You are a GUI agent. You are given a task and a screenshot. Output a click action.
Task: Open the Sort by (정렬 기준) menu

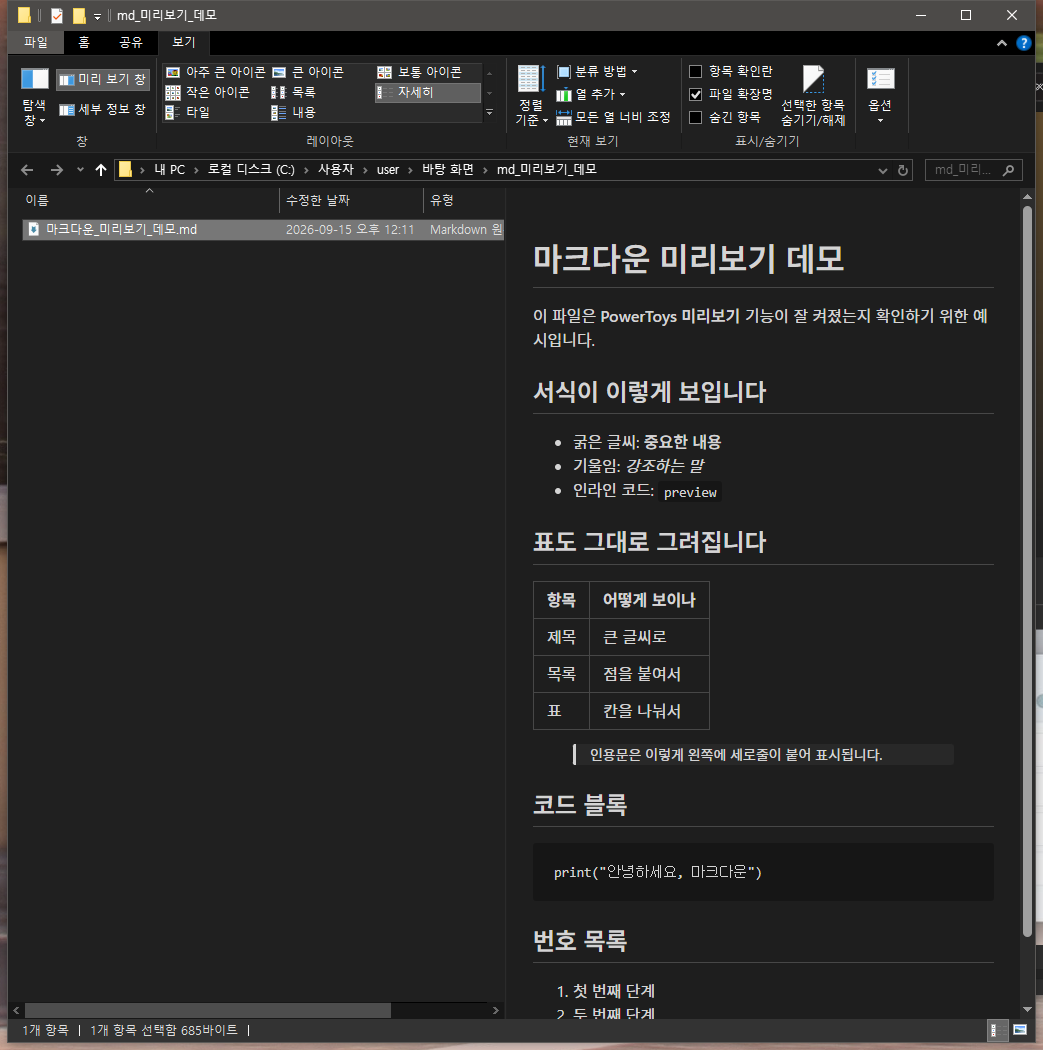pyautogui.click(x=532, y=96)
